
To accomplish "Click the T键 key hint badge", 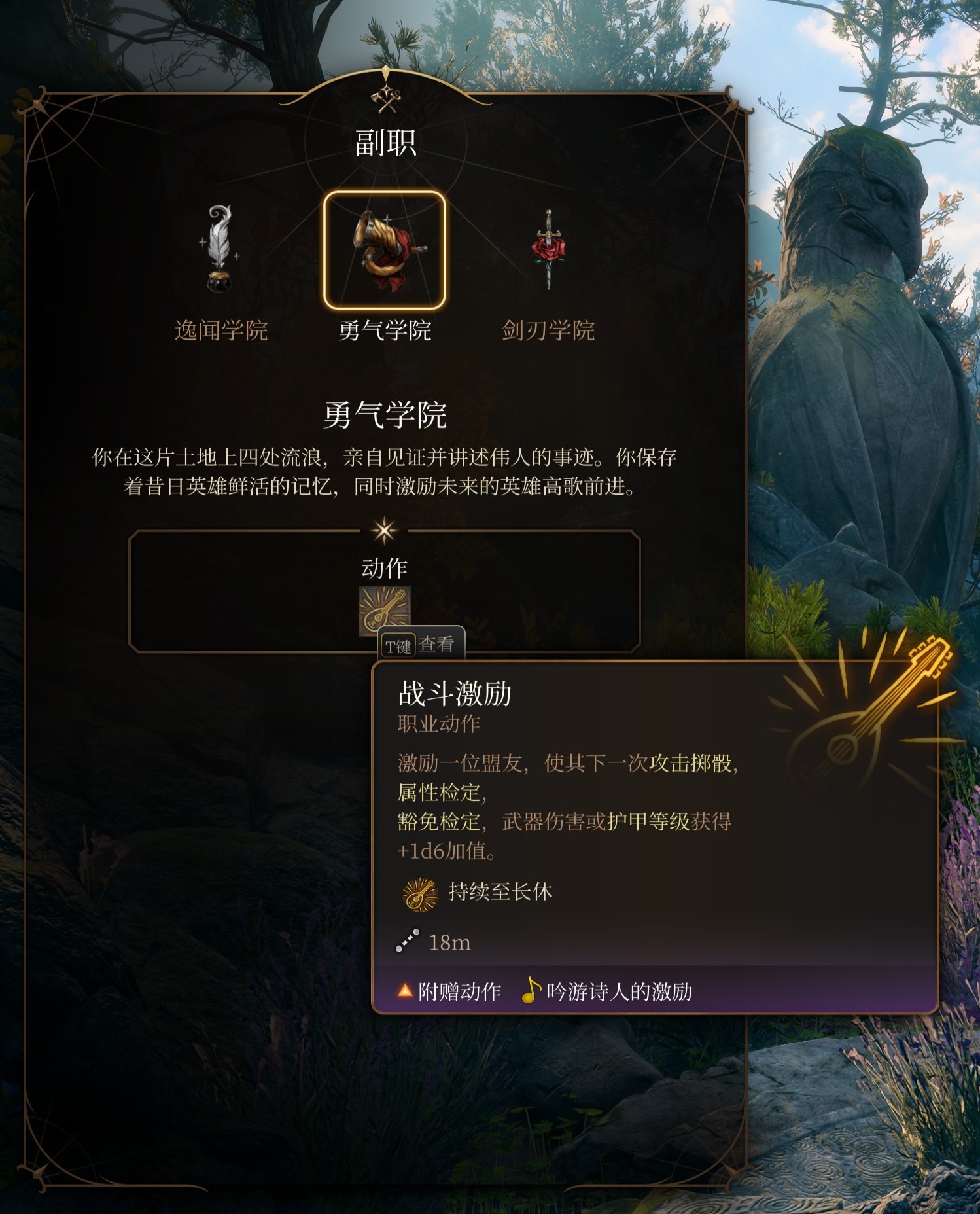I will click(398, 647).
